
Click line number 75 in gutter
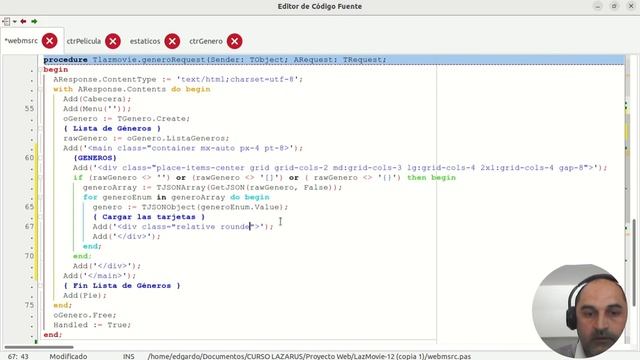(x=29, y=305)
